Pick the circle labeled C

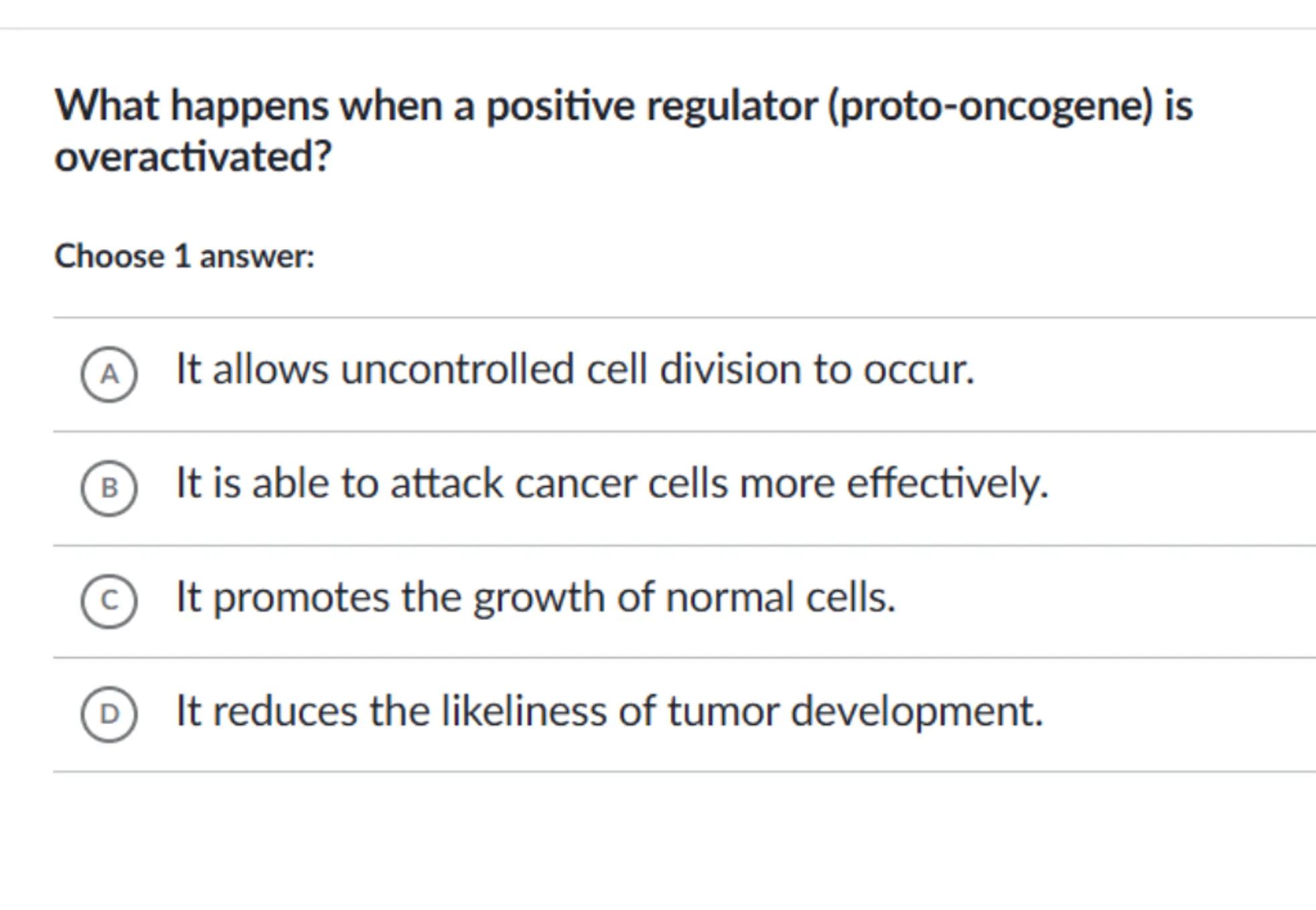click(x=109, y=601)
